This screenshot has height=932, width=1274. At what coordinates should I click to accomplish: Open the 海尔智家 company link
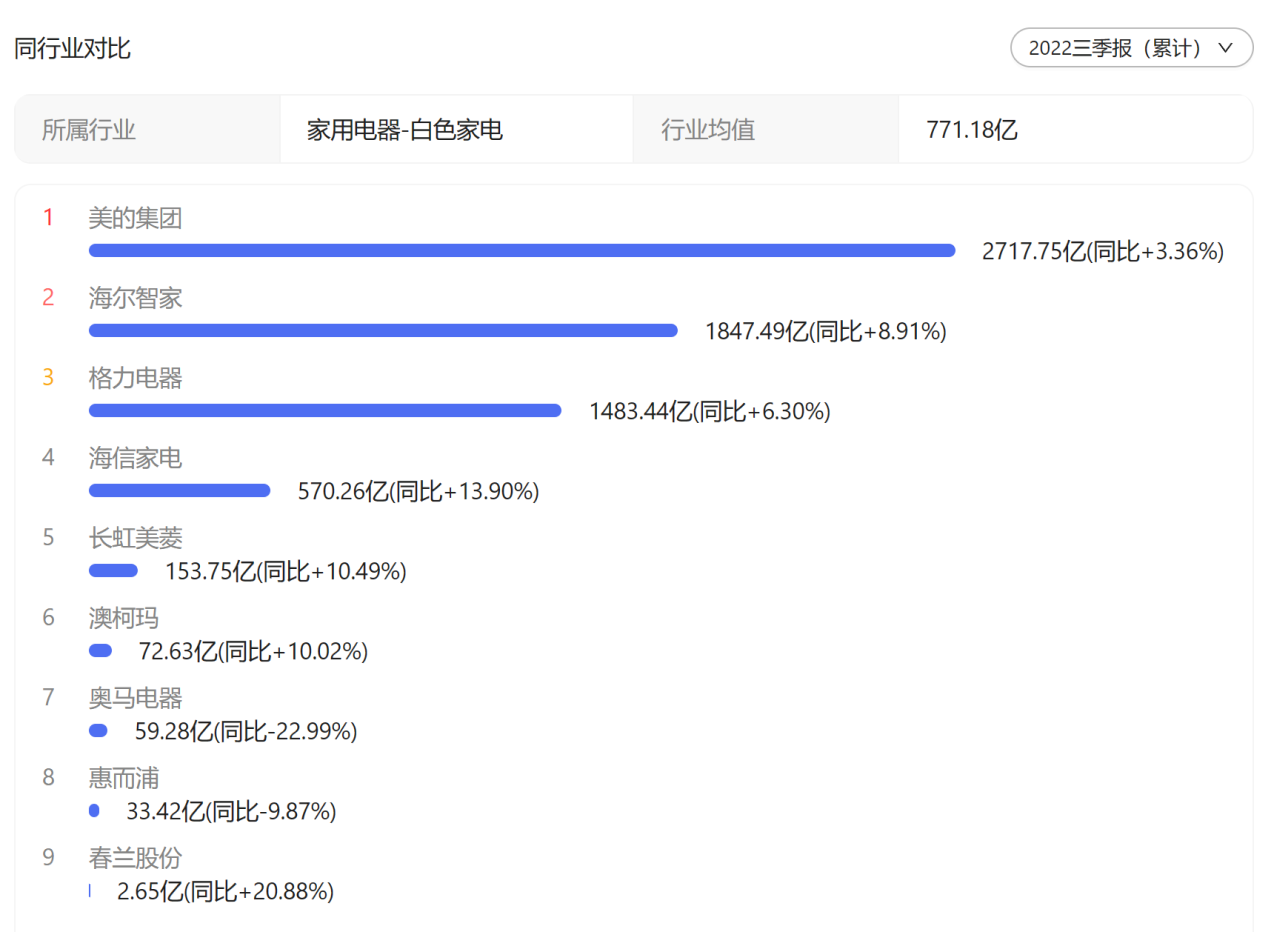(135, 298)
